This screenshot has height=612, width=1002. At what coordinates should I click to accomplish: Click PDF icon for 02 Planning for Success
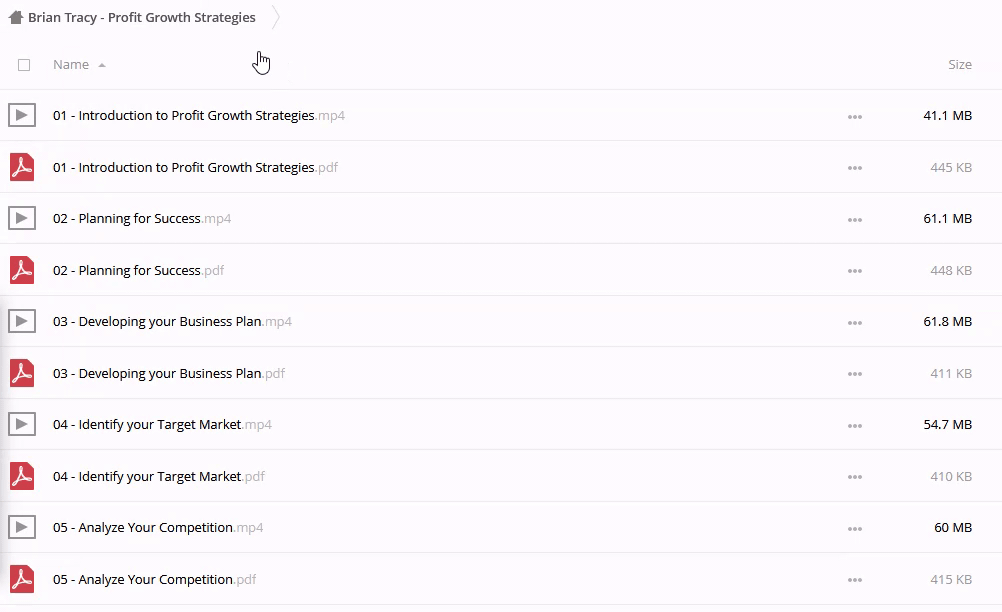click(21, 270)
